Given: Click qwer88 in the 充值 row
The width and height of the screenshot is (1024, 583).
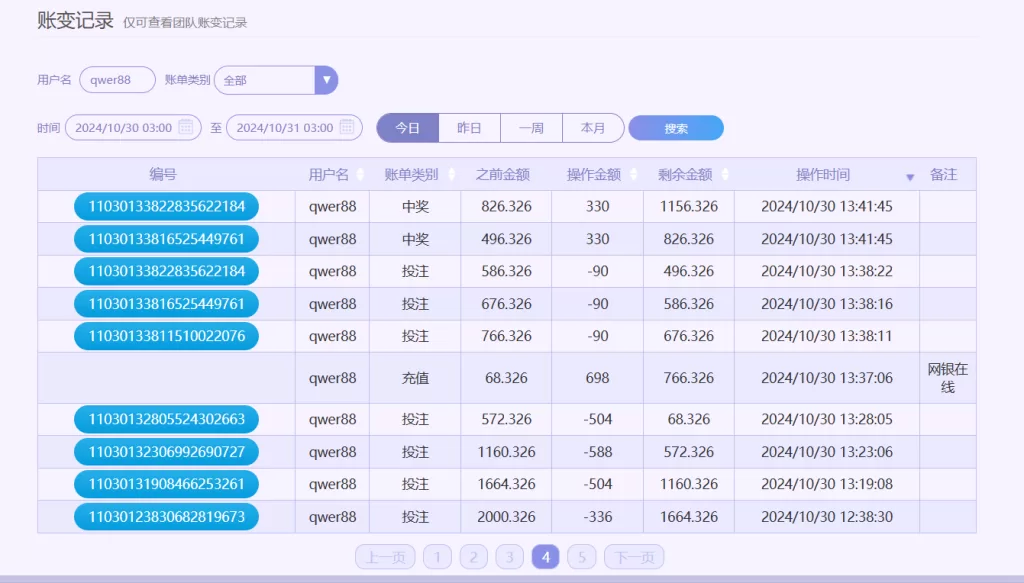Looking at the screenshot, I should [x=332, y=378].
